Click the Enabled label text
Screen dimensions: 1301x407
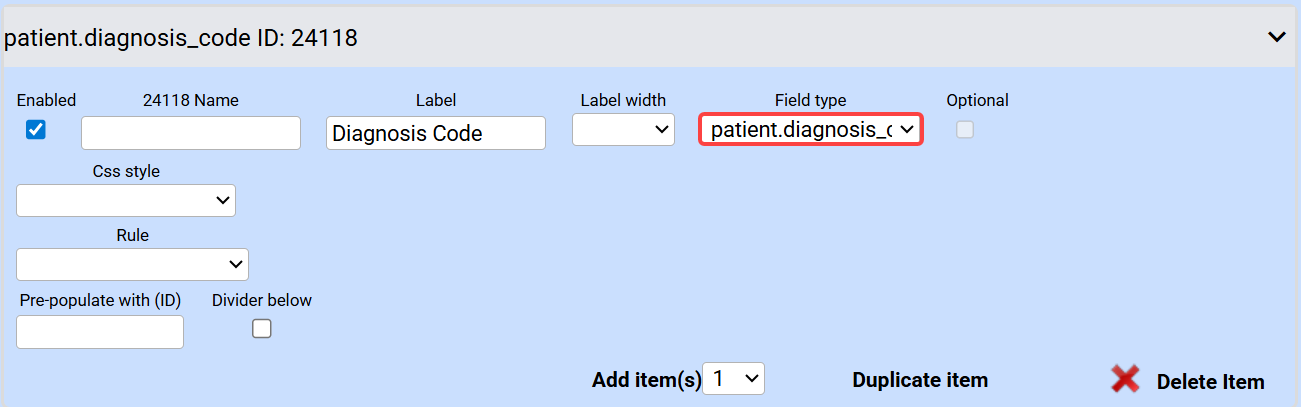point(46,100)
